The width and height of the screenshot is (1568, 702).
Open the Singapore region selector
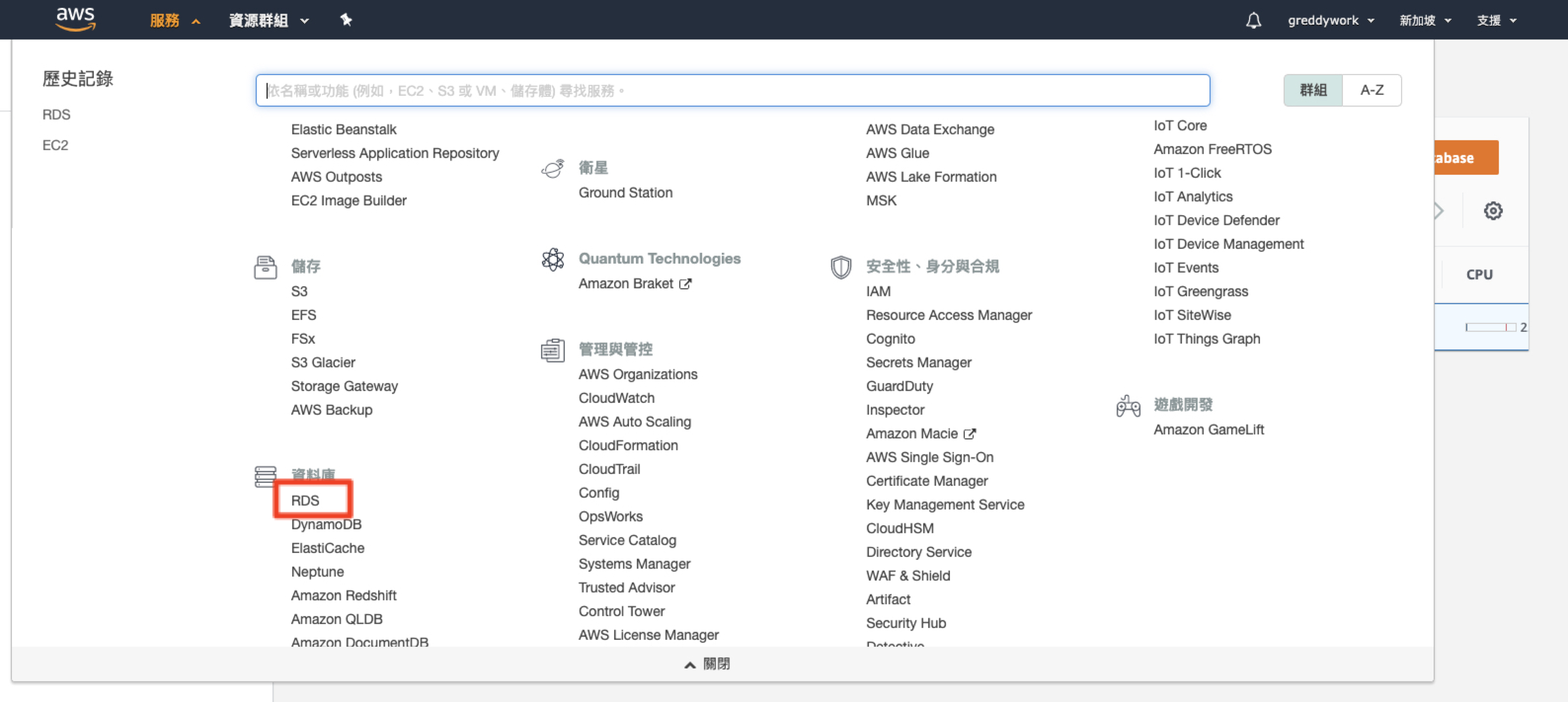pos(1424,21)
